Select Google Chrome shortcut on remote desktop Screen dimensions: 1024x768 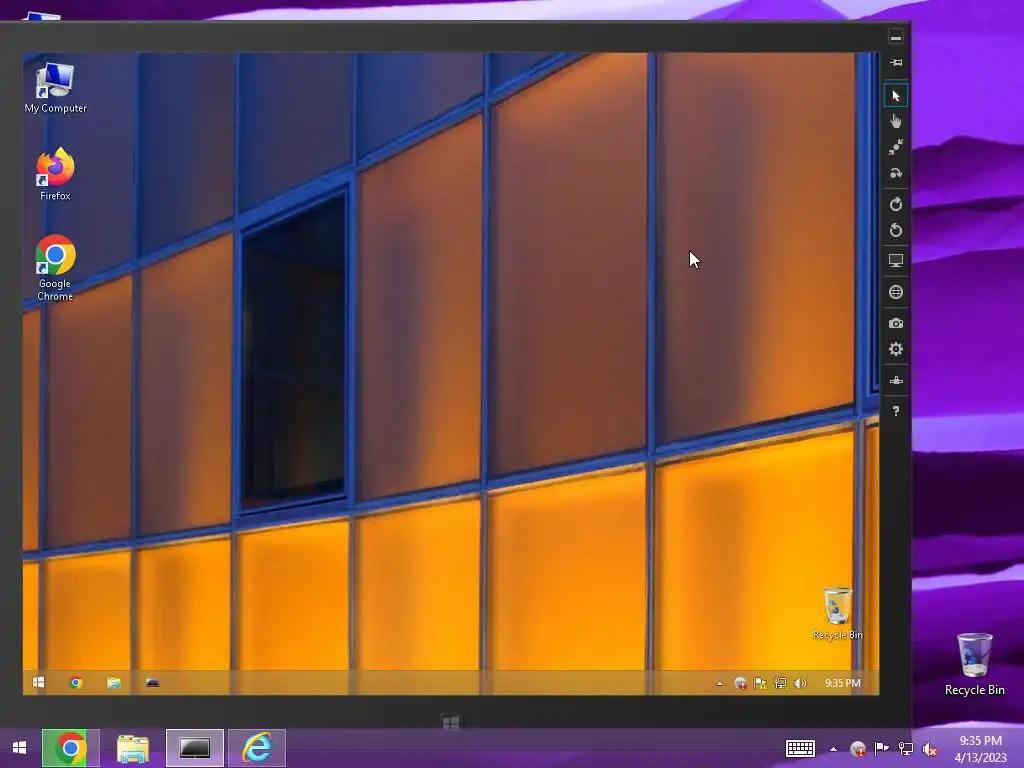tap(55, 268)
